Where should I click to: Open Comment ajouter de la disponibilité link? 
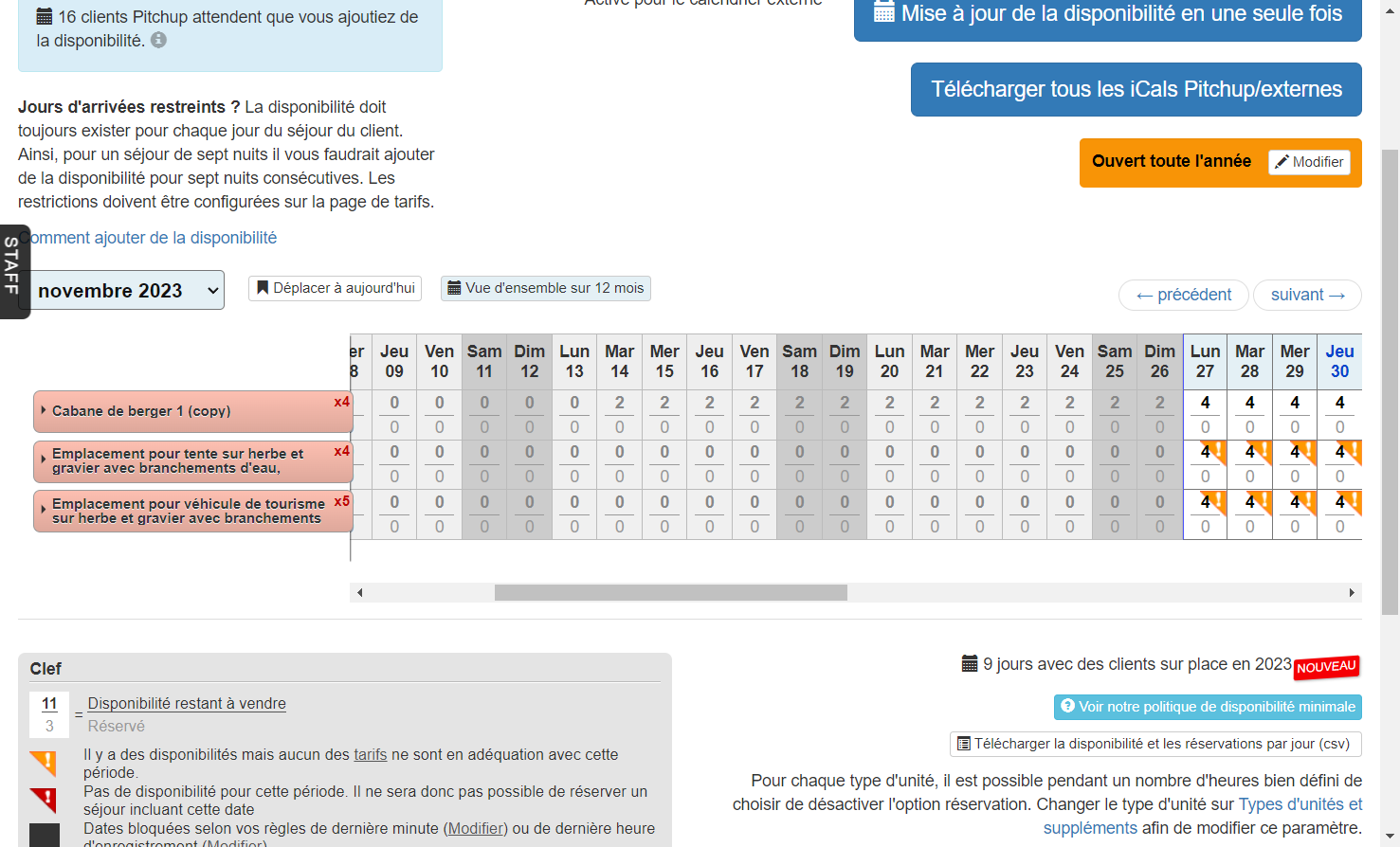tap(148, 238)
